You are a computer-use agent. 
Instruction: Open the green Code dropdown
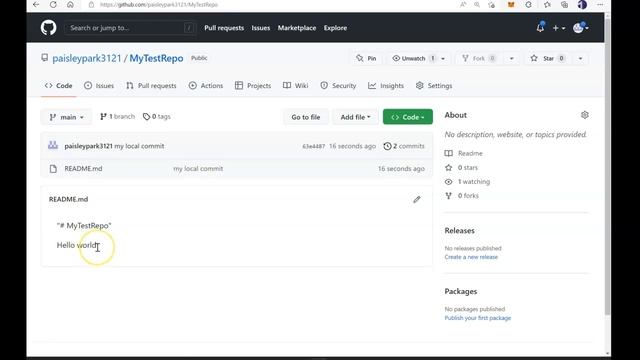click(408, 117)
